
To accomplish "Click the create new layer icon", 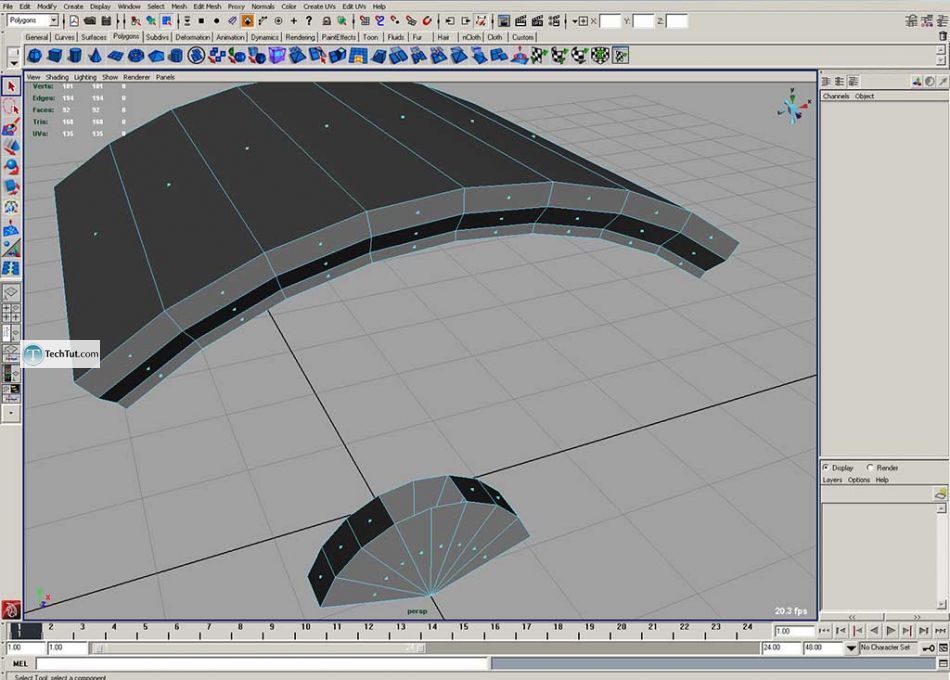I will pyautogui.click(x=940, y=493).
